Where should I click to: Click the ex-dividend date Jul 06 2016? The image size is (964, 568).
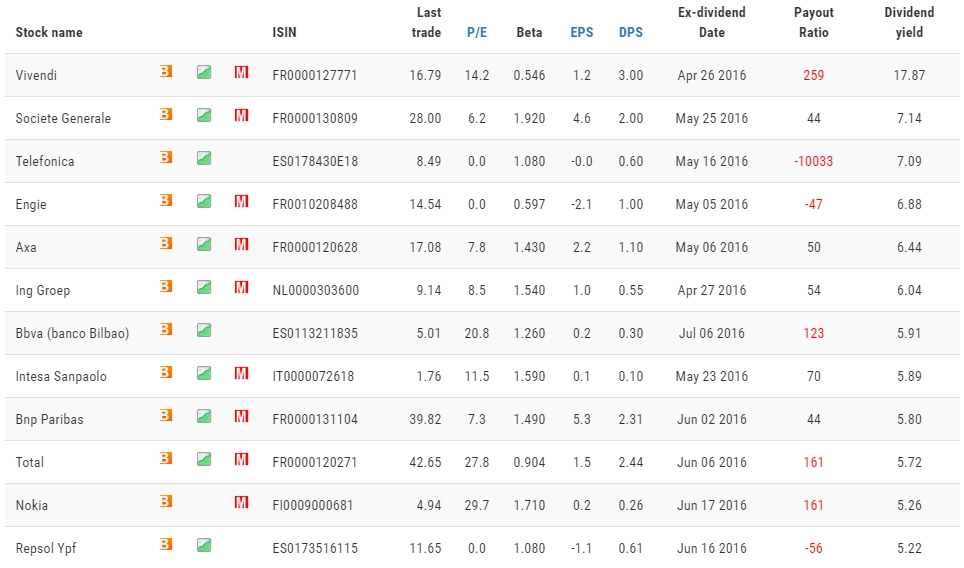[x=712, y=334]
